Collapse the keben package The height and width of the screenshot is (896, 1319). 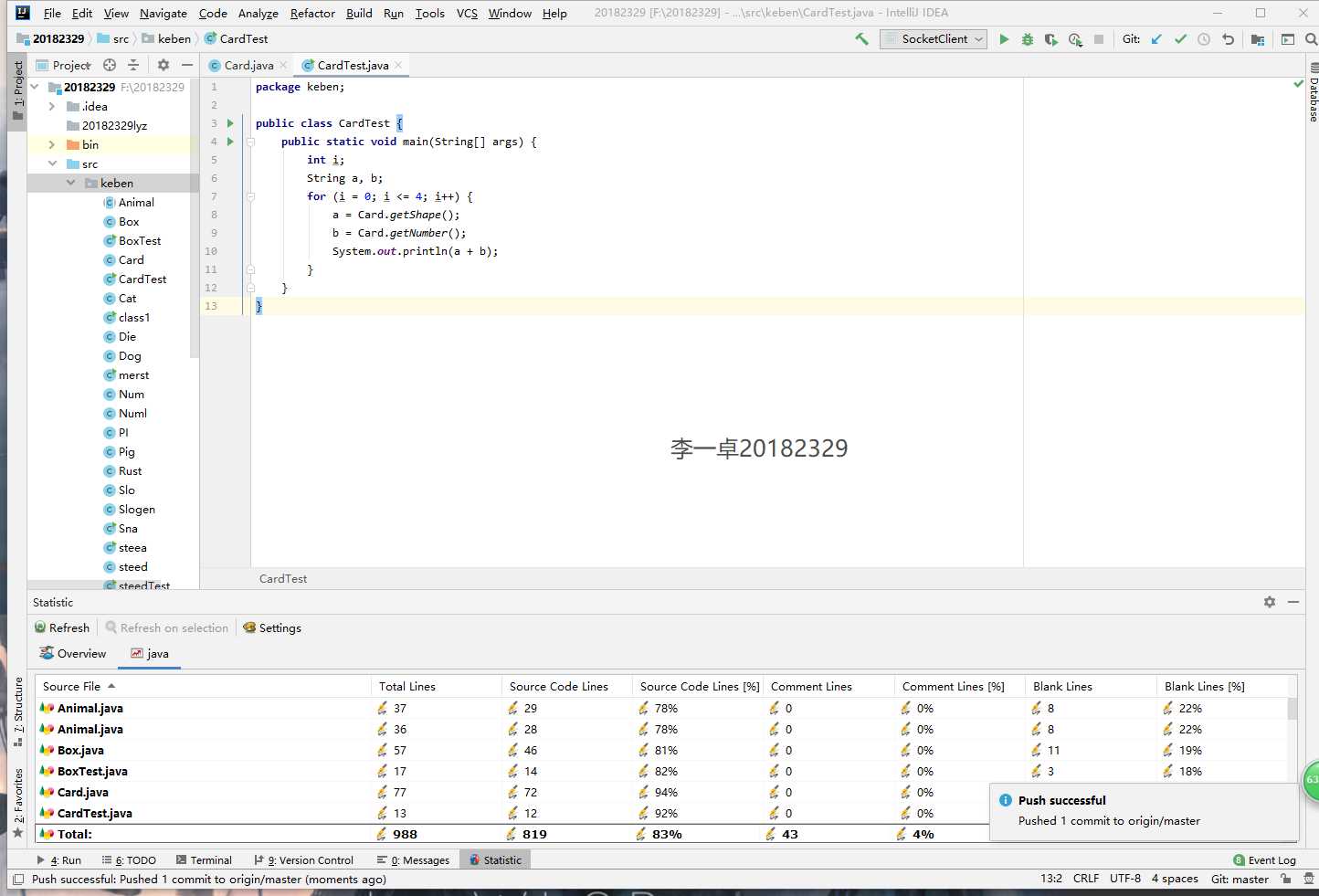pyautogui.click(x=70, y=183)
